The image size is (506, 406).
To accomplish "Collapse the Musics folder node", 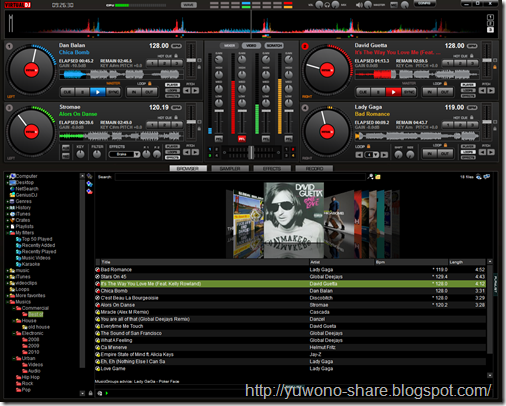I will [x=7, y=302].
